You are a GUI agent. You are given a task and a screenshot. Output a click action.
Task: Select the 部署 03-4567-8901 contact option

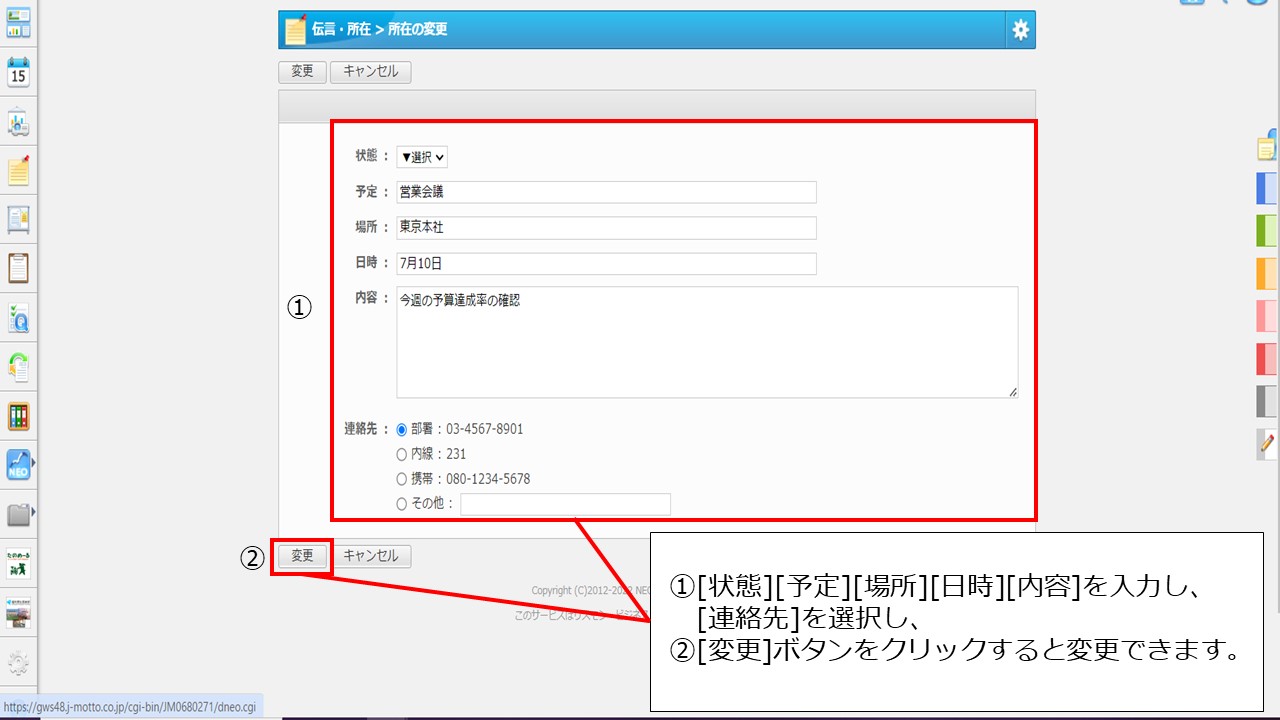(x=402, y=430)
